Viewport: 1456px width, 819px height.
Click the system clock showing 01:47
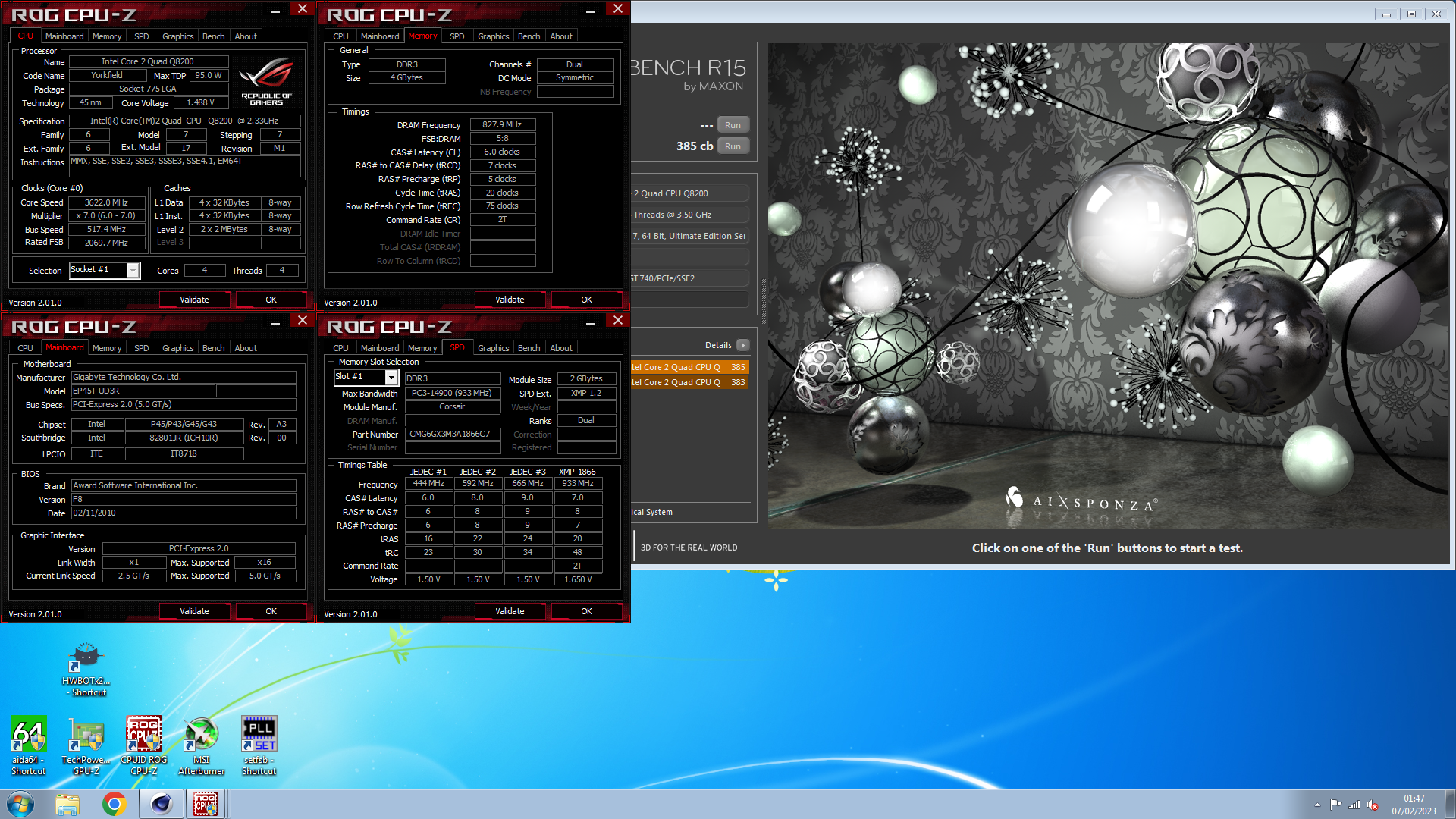[1414, 799]
